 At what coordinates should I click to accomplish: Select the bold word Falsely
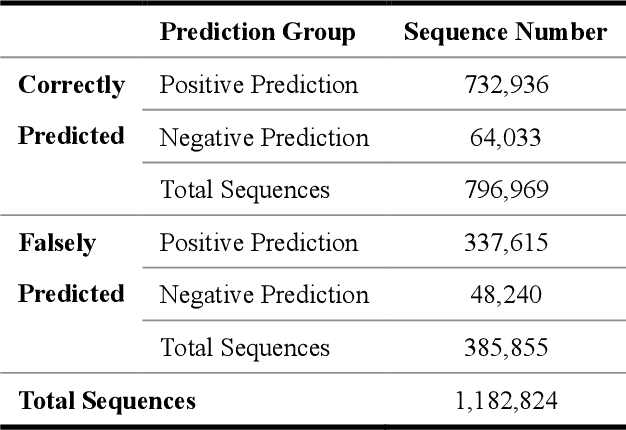(56, 243)
